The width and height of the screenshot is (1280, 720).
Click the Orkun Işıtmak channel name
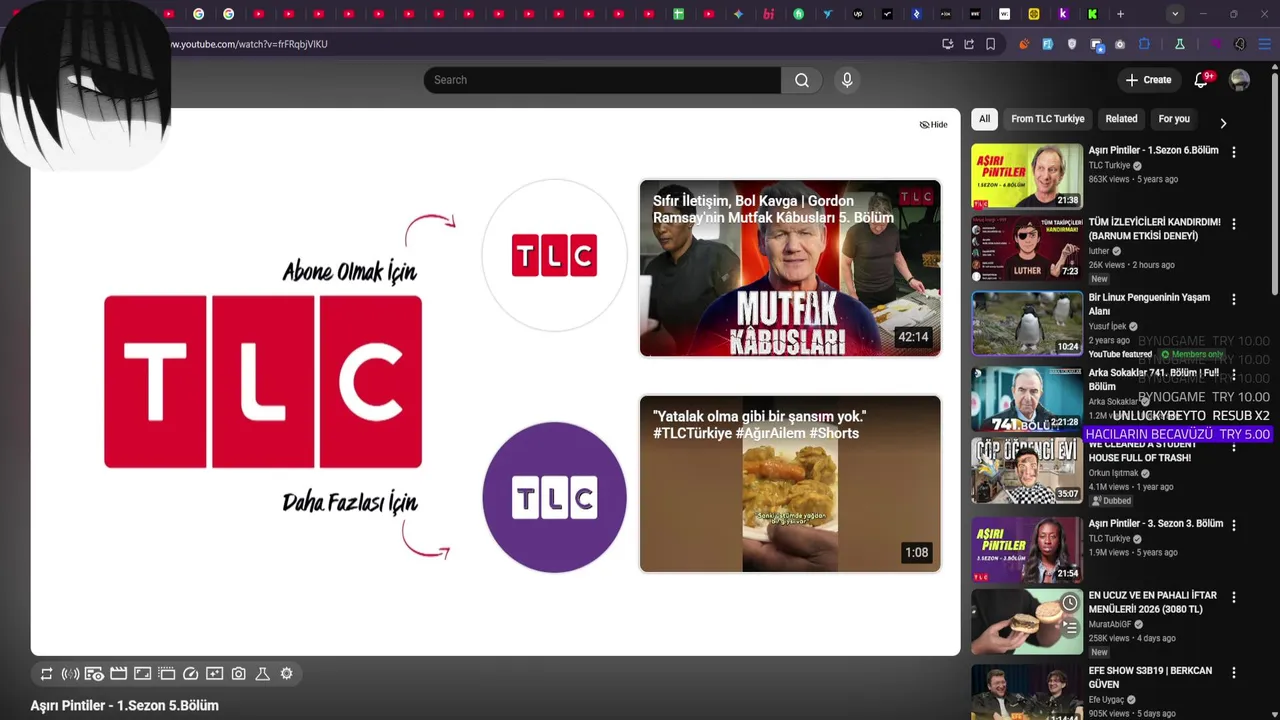[x=1113, y=473]
